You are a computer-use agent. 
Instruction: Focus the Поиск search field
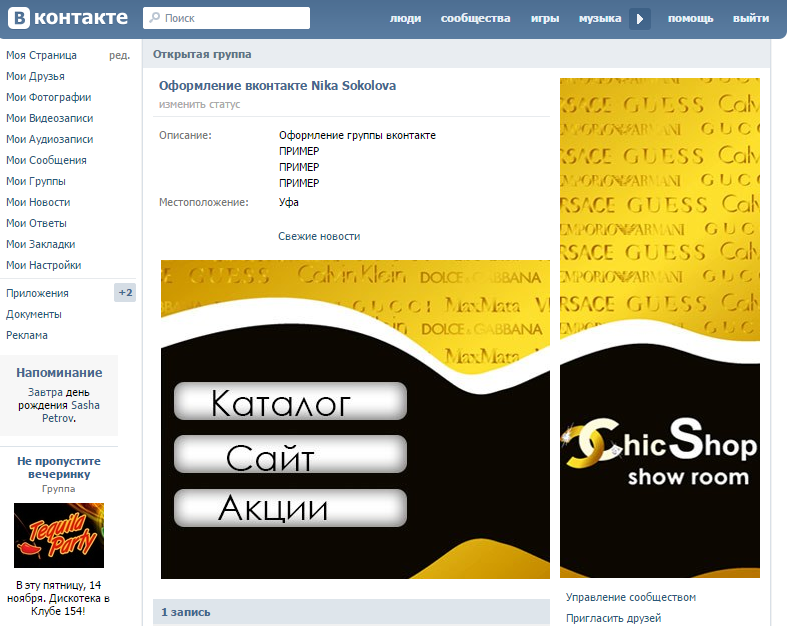pyautogui.click(x=226, y=18)
